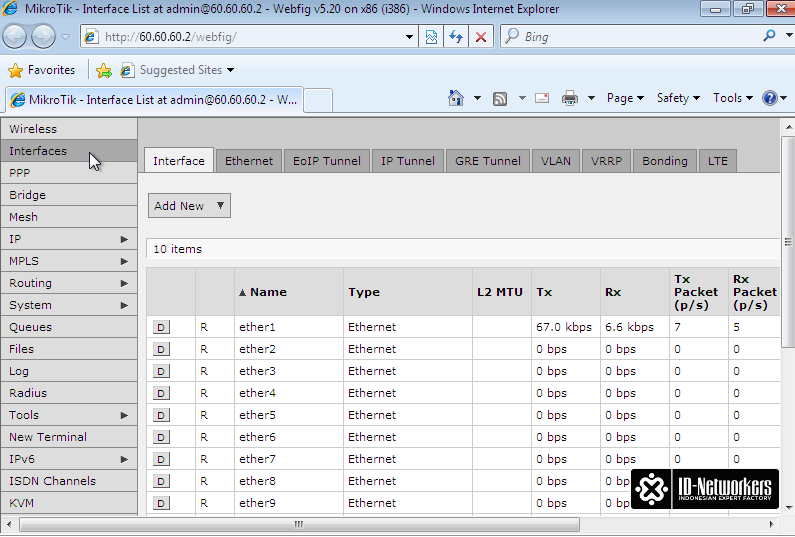Open Wireless in the sidebar menu

pyautogui.click(x=69, y=129)
